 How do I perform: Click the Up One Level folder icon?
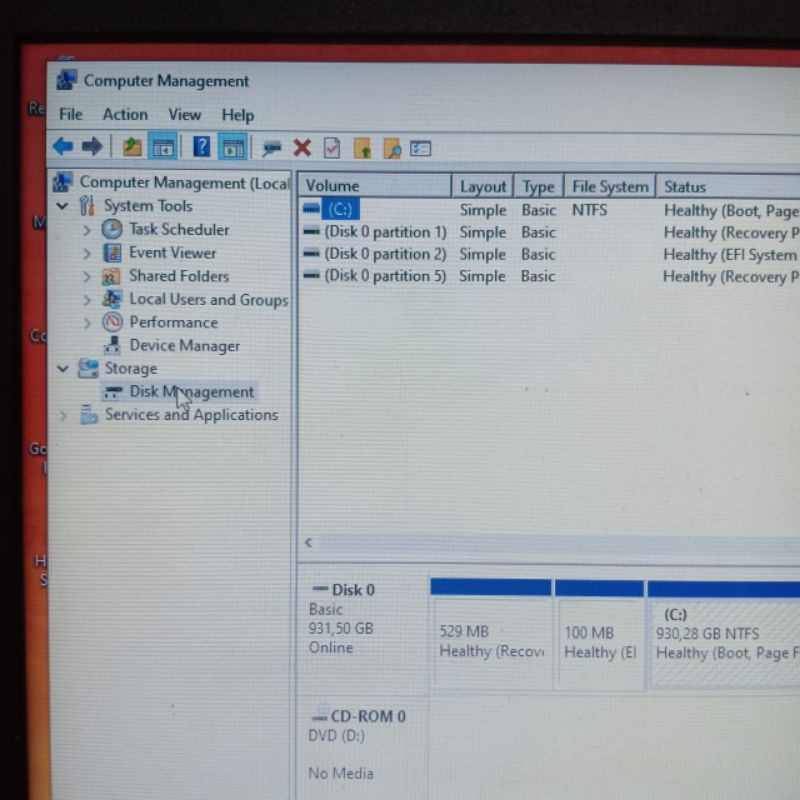click(132, 147)
